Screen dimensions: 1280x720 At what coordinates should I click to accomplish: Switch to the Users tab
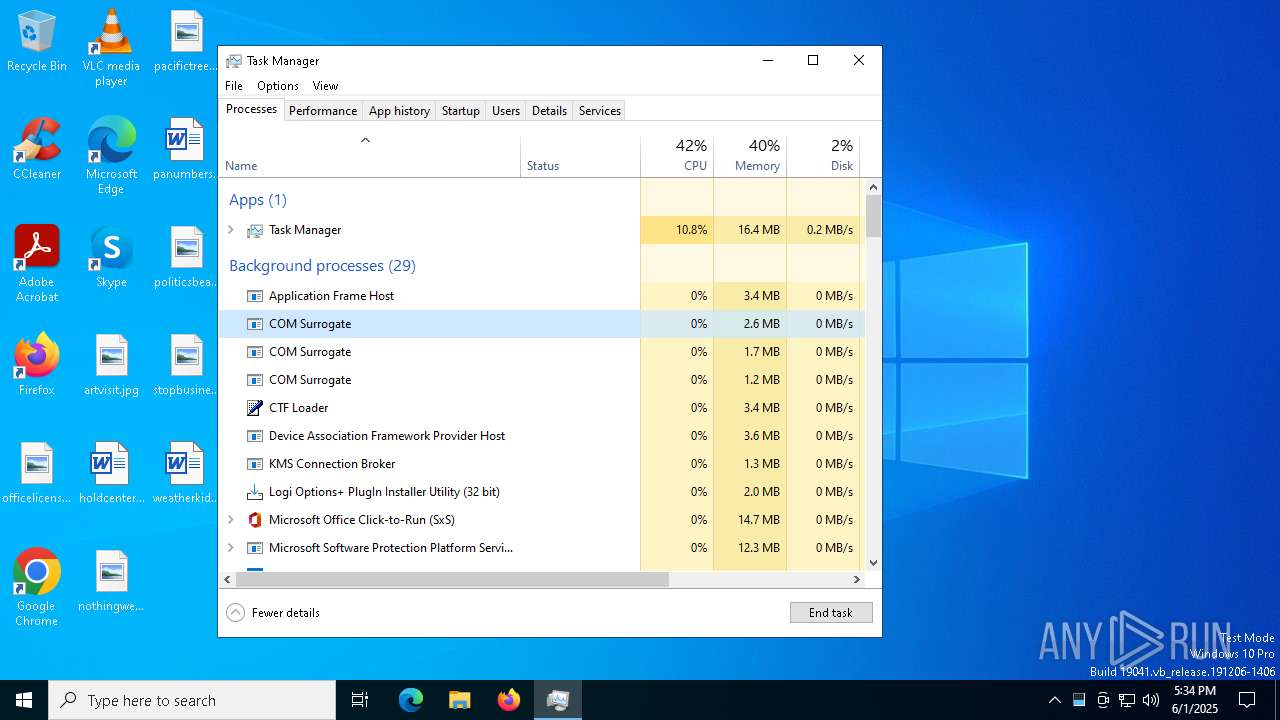coord(506,111)
